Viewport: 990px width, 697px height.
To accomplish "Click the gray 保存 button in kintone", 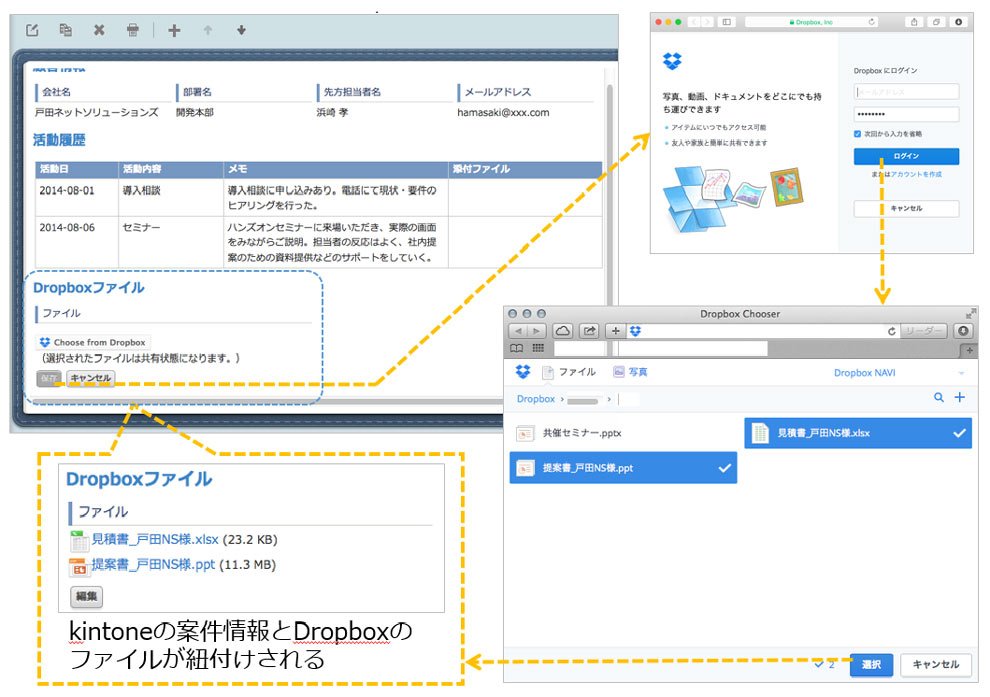I will [49, 378].
